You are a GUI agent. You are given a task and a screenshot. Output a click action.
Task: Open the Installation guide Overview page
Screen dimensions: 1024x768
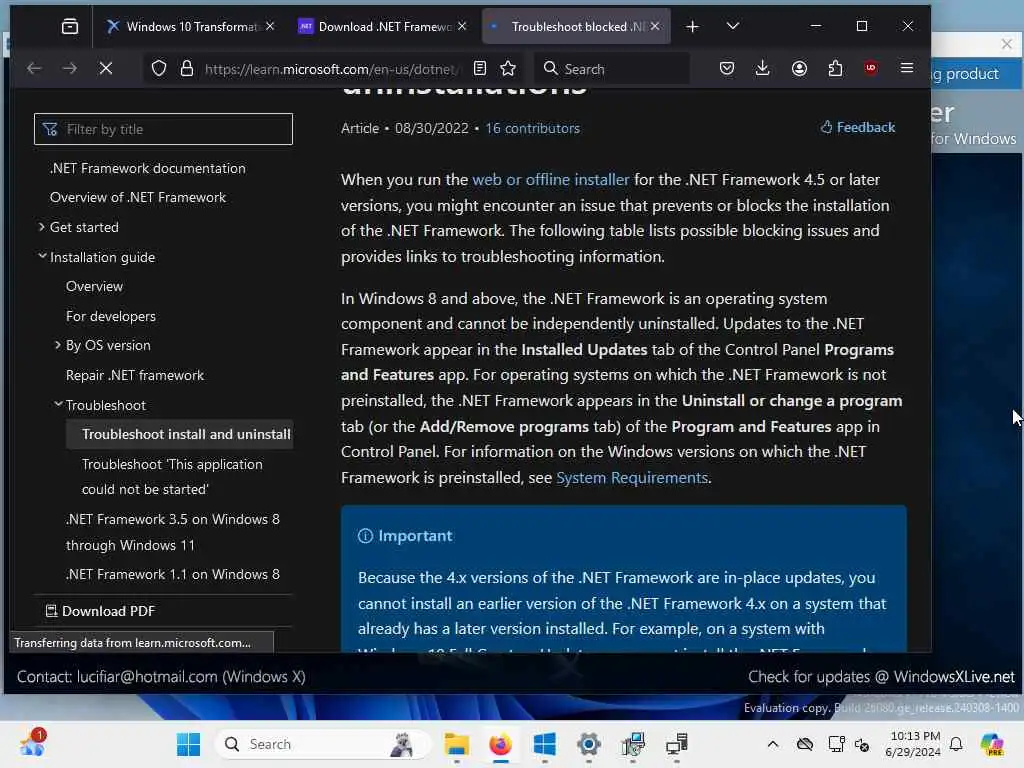tap(94, 286)
